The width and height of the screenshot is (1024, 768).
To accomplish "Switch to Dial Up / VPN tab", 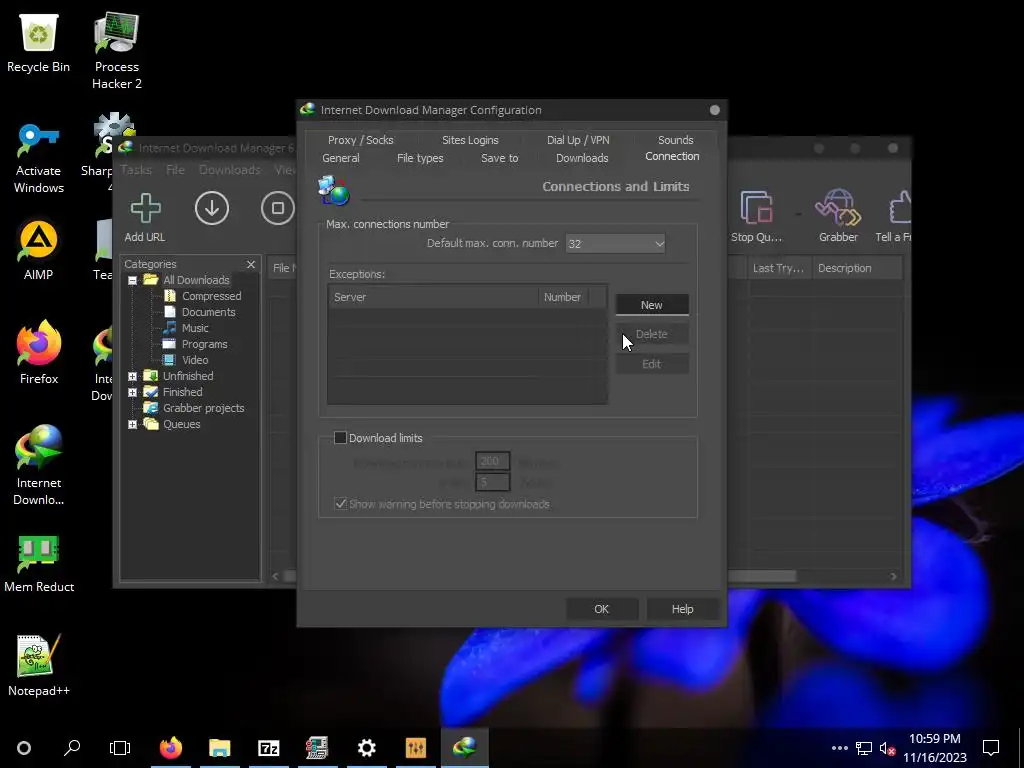I will pos(578,140).
